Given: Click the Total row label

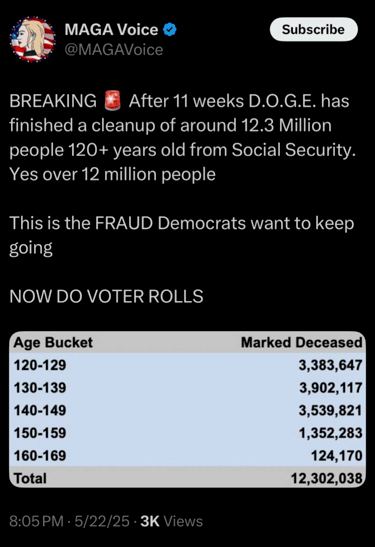Looking at the screenshot, I should [30, 478].
